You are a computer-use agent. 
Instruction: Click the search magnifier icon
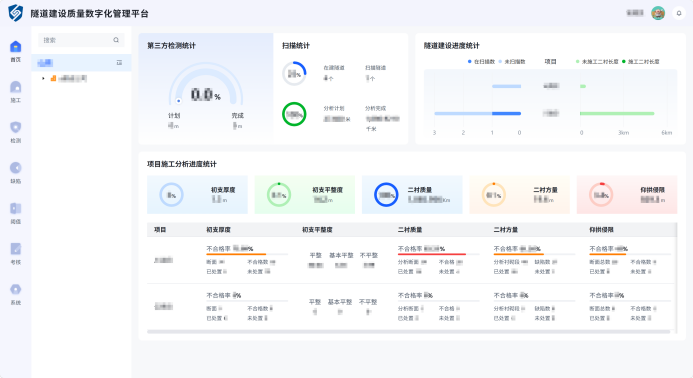coord(116,40)
